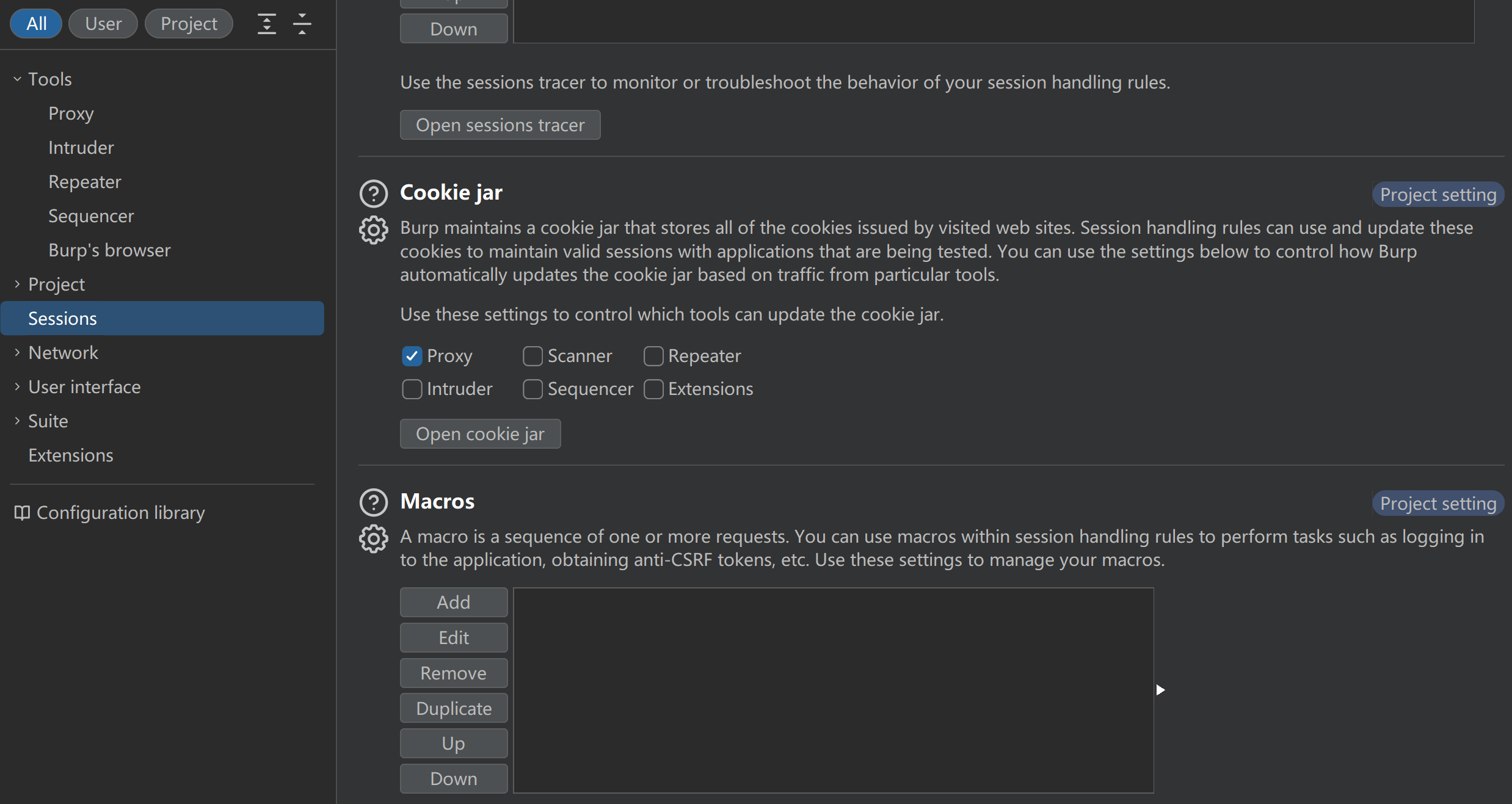Select Burp's browser in the tree

pyautogui.click(x=109, y=250)
